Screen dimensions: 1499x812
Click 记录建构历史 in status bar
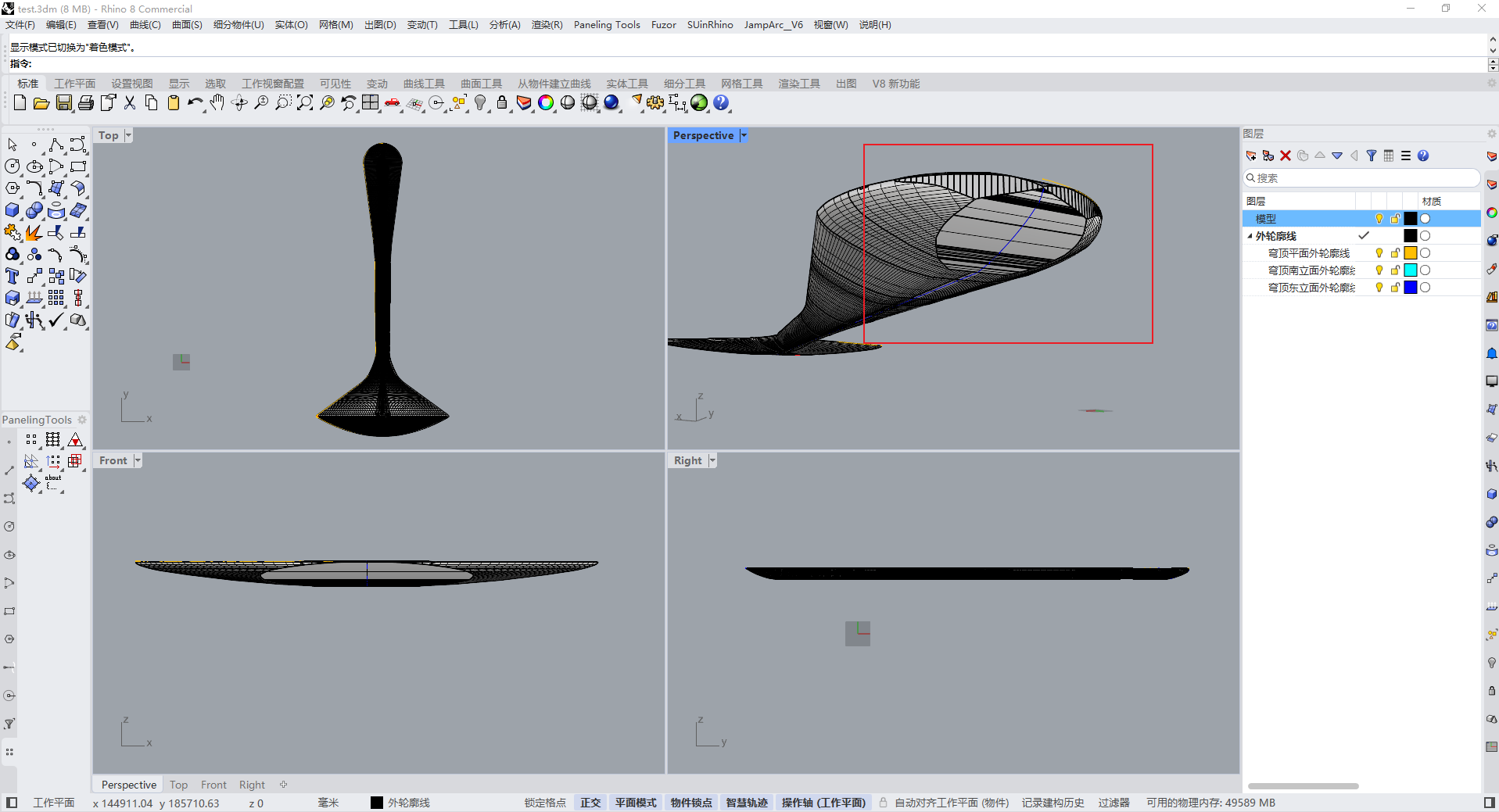(1053, 803)
